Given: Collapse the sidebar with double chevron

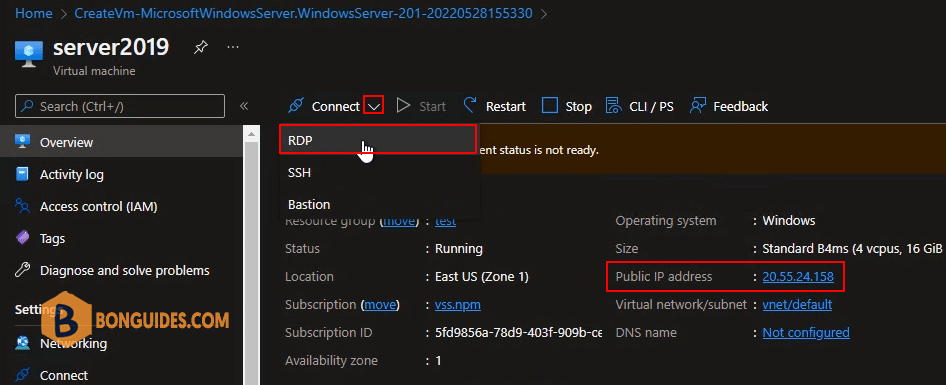Looking at the screenshot, I should (x=244, y=106).
